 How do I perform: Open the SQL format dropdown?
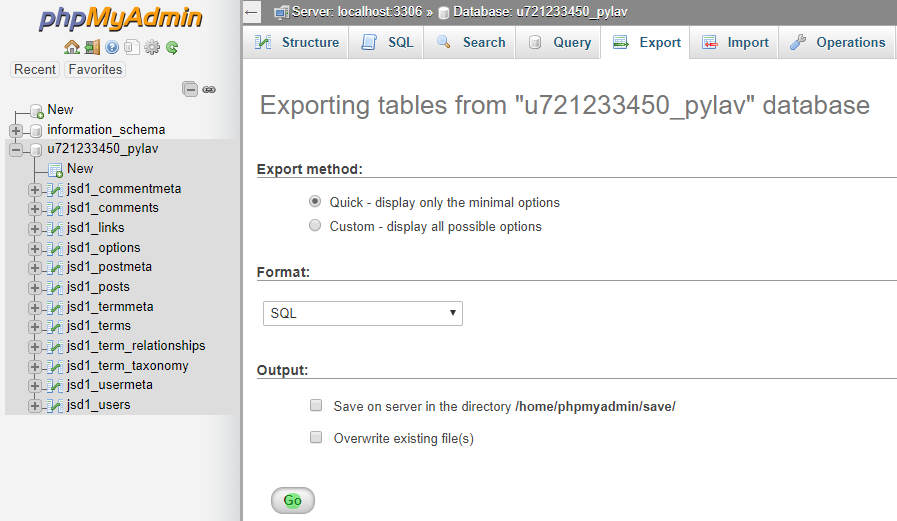(x=362, y=313)
